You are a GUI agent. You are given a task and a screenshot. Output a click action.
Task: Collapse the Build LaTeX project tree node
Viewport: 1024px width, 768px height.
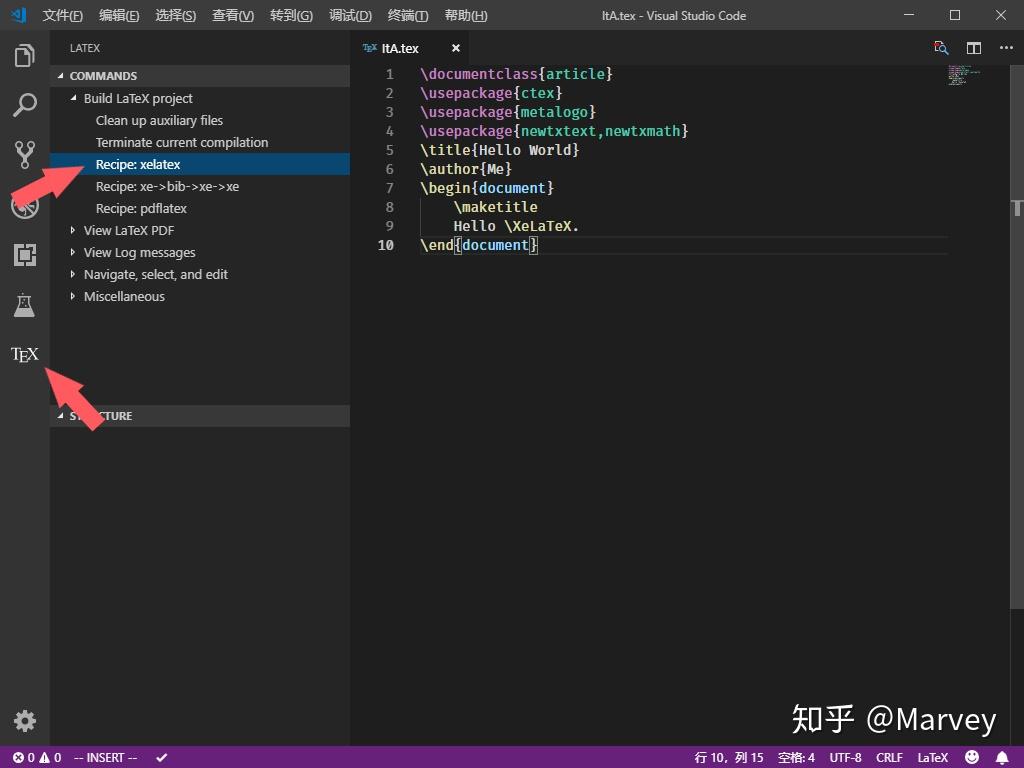tap(138, 98)
